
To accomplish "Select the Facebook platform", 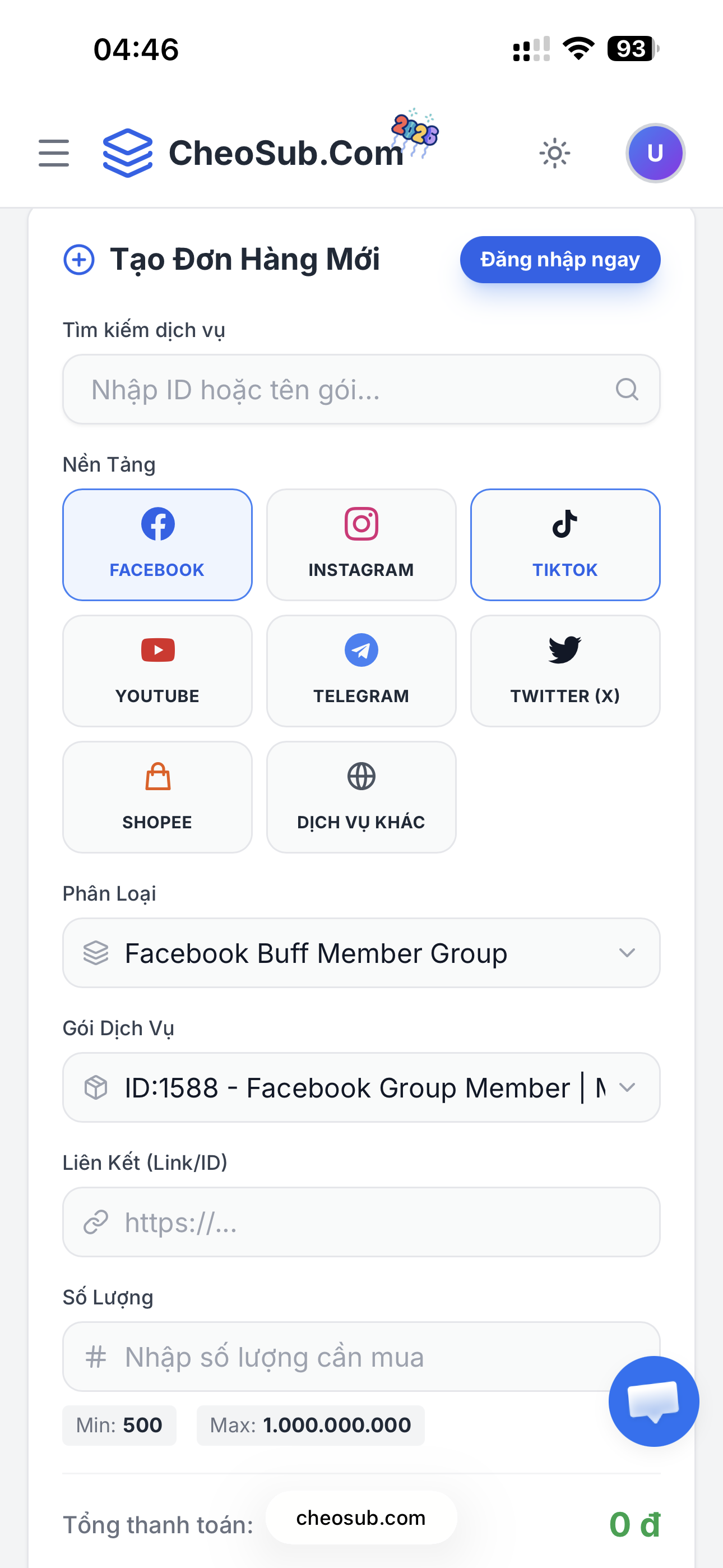I will tap(157, 544).
